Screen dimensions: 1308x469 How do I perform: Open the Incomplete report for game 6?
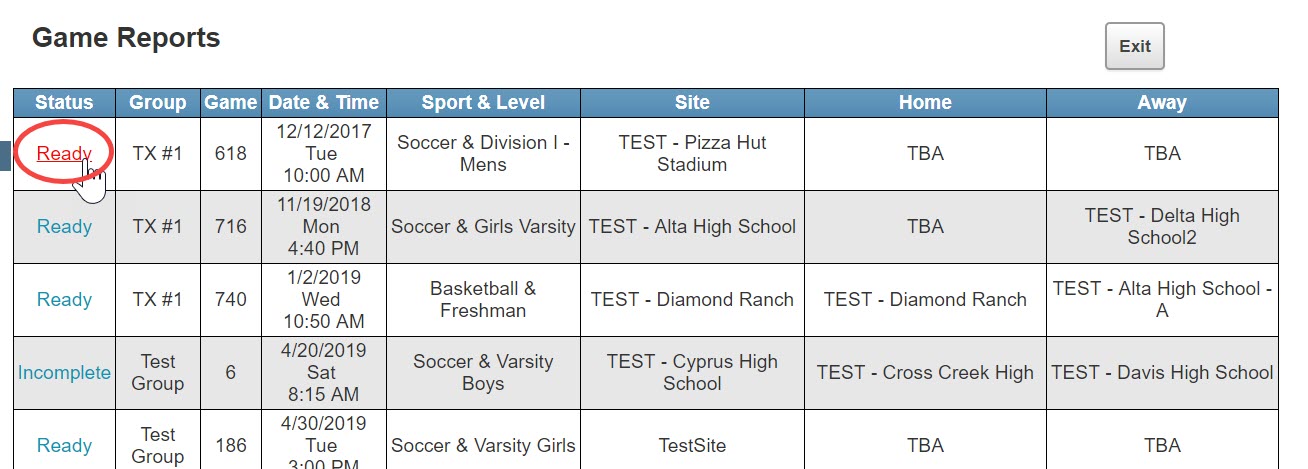point(64,373)
